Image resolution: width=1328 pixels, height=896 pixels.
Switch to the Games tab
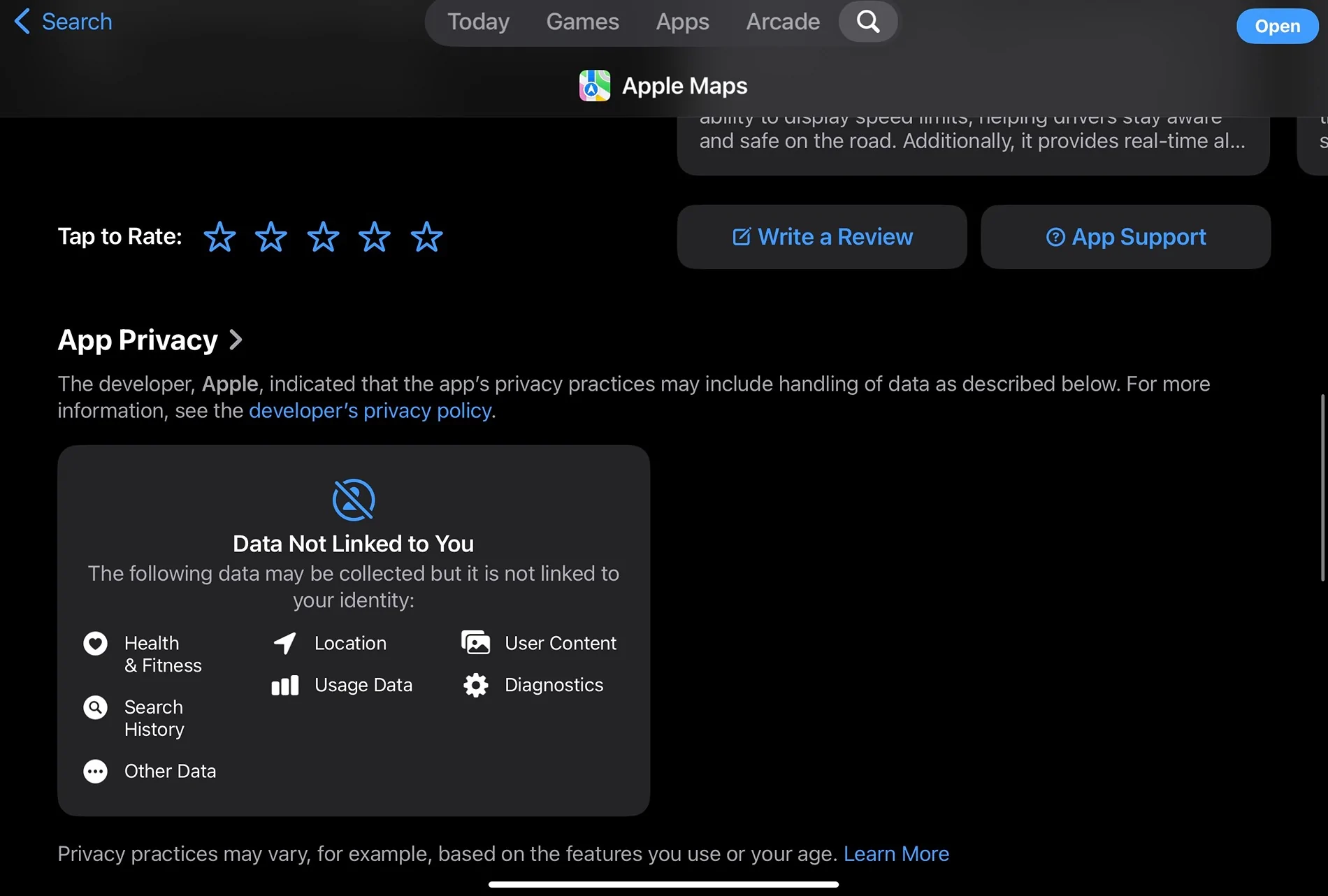[x=582, y=22]
